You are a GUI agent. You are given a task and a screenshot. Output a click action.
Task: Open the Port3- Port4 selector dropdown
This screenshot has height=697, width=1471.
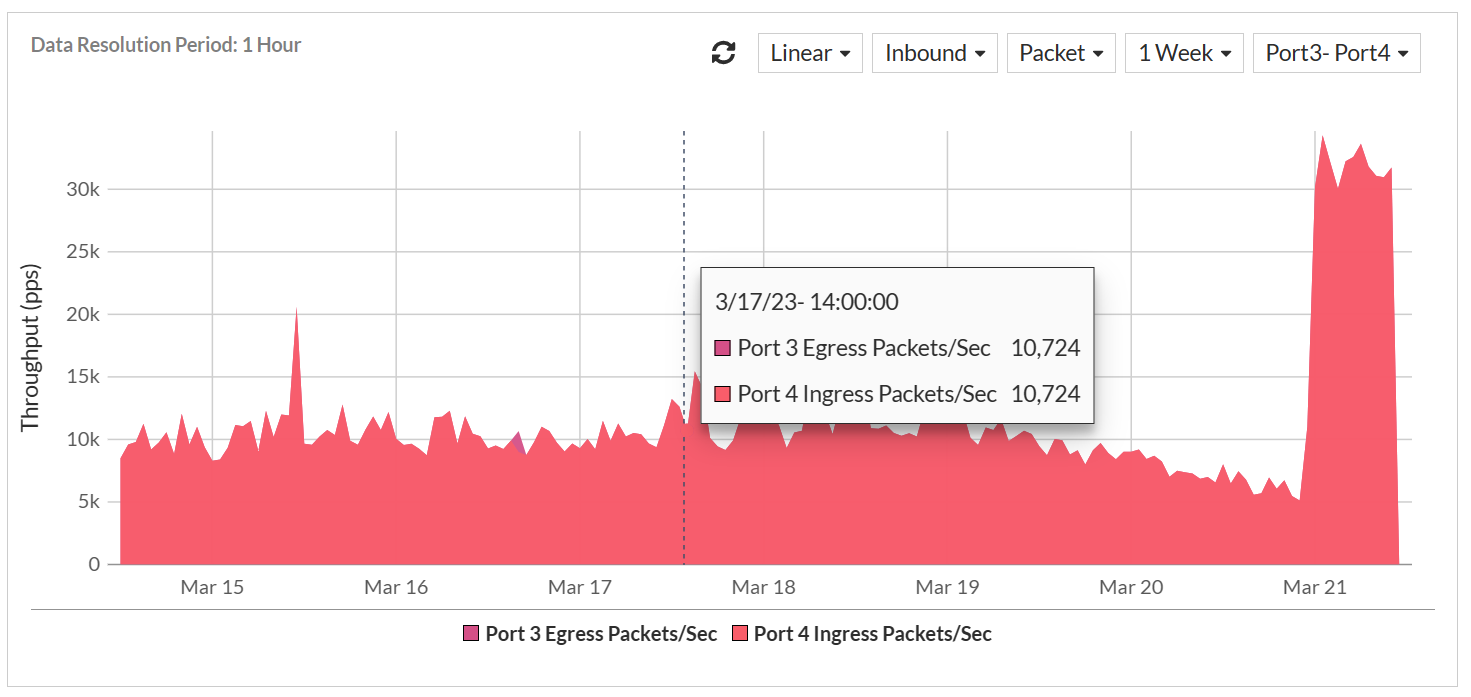coord(1336,52)
